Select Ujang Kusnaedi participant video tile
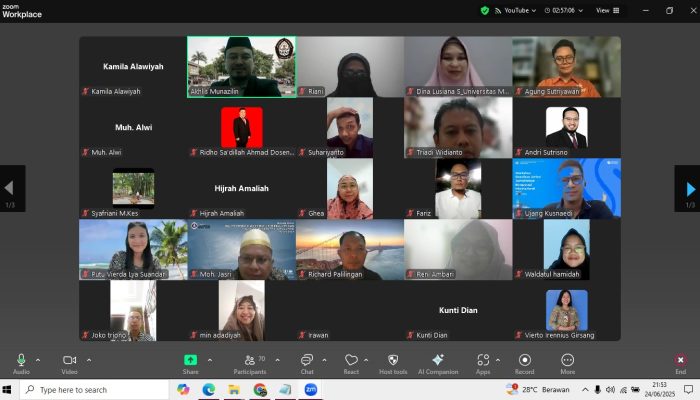Screen dimensions: 700x400 point(567,188)
